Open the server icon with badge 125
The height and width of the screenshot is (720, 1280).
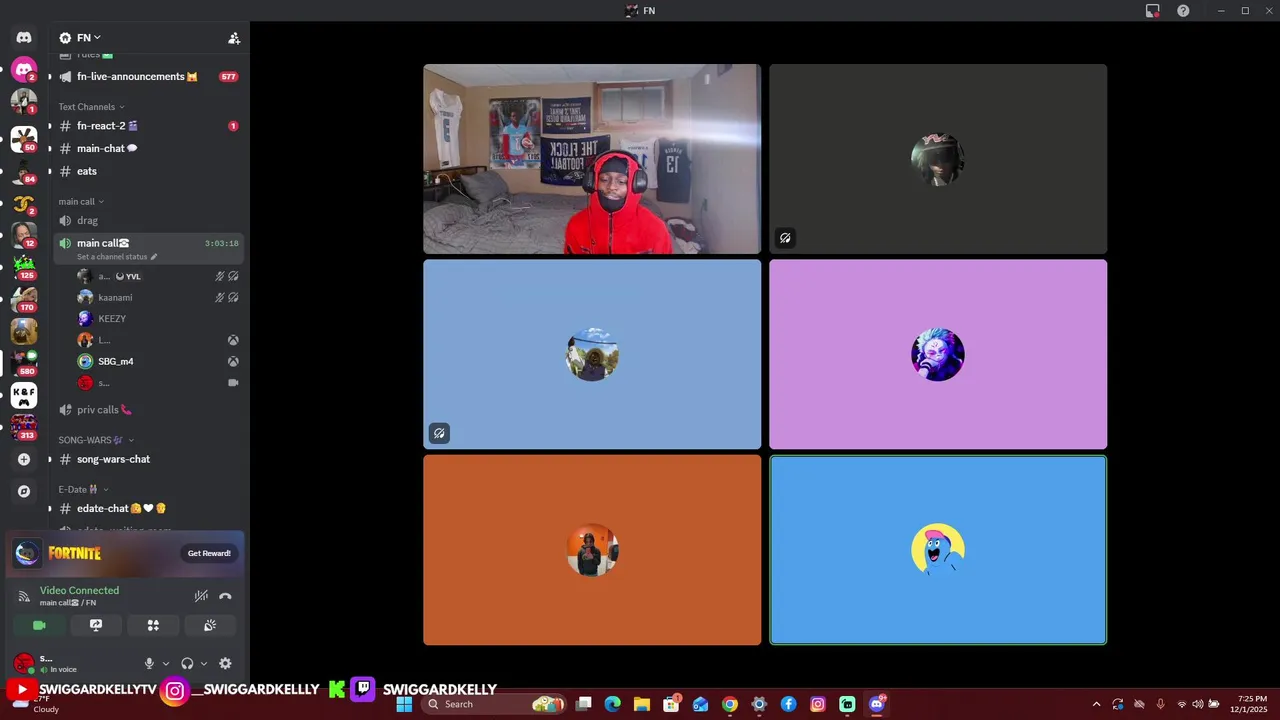click(x=24, y=267)
